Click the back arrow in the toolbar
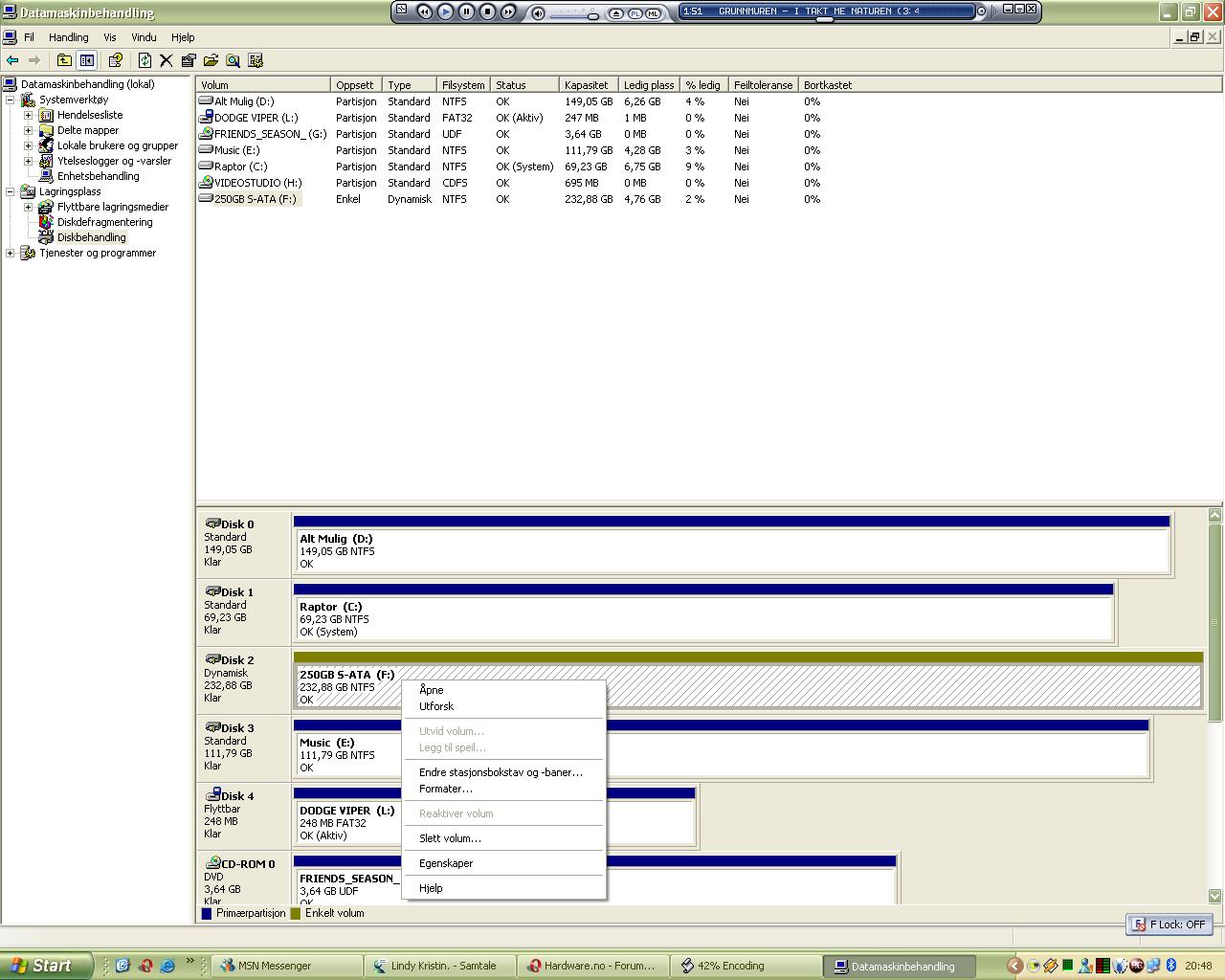 click(x=12, y=60)
